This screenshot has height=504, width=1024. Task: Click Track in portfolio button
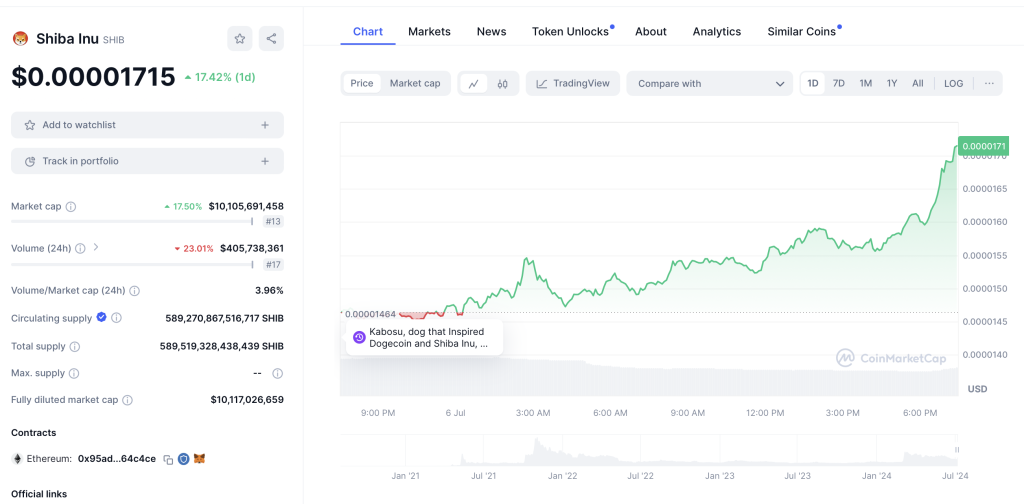[148, 161]
